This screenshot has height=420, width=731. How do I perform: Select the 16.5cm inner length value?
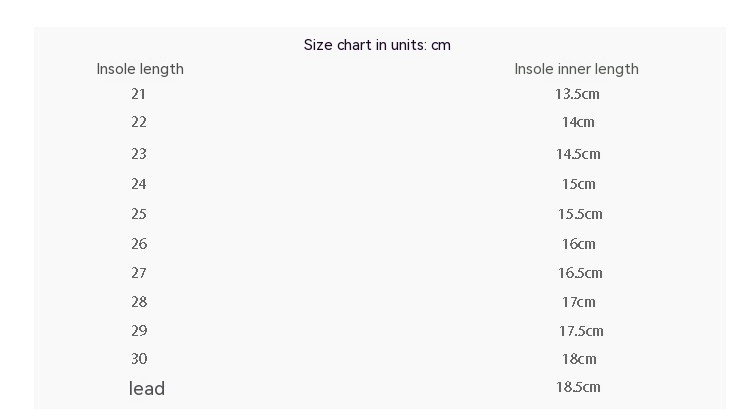[x=580, y=273]
